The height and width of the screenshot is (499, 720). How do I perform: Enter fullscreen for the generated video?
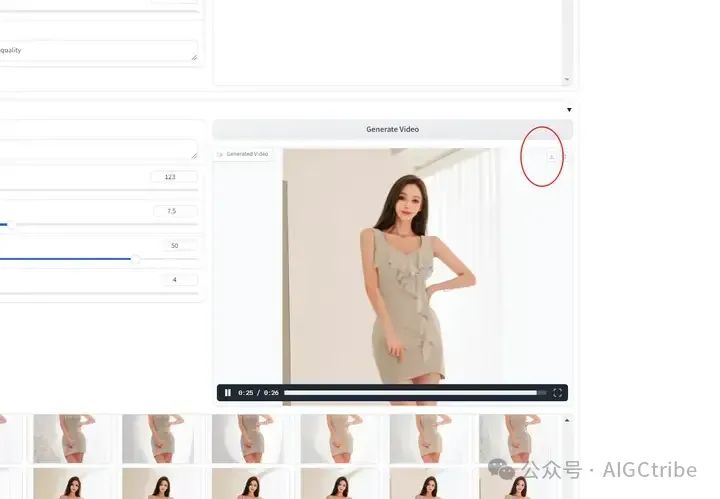[557, 392]
